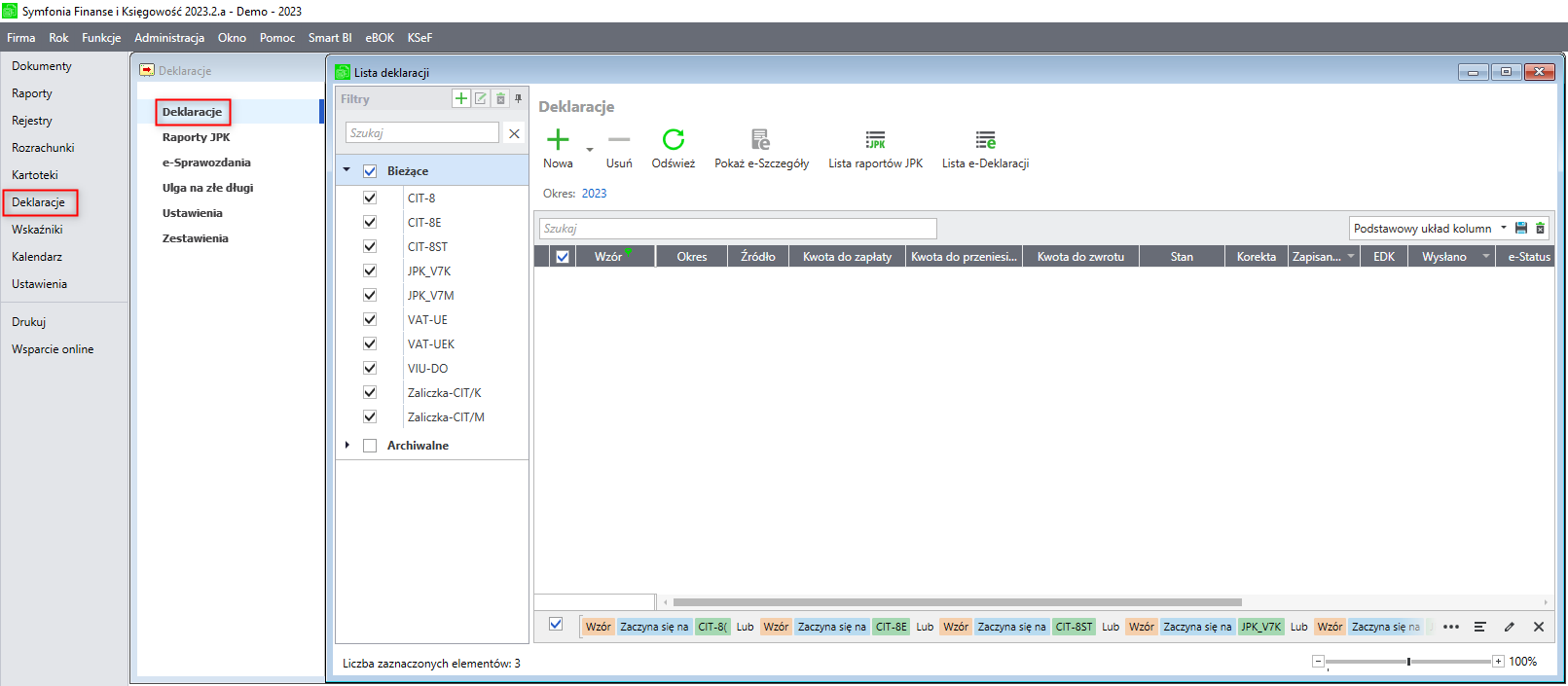Open the Zapisan... column filter dropdown
The height and width of the screenshot is (686, 1568).
point(1351,256)
